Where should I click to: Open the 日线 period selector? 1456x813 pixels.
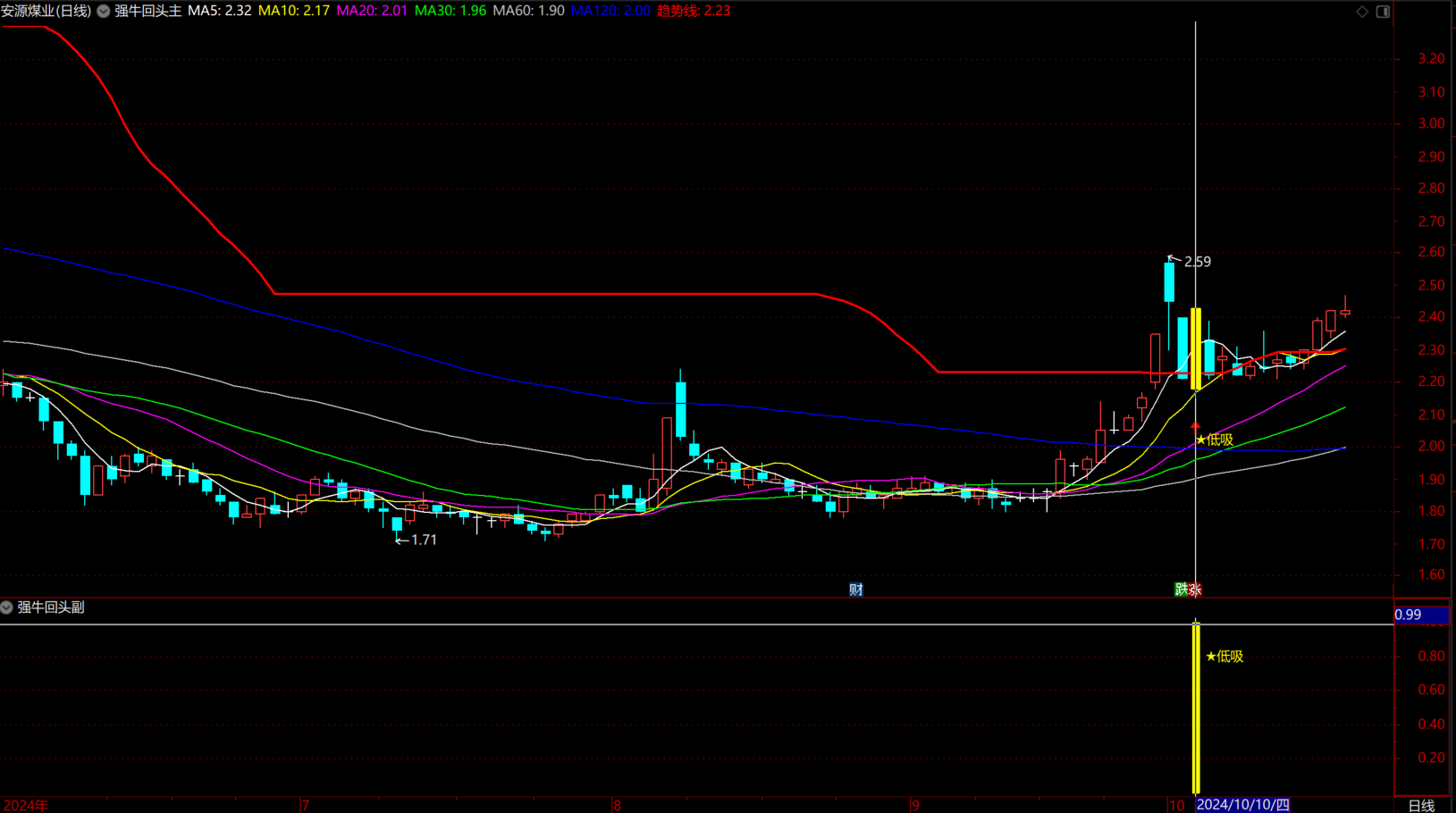[1421, 806]
